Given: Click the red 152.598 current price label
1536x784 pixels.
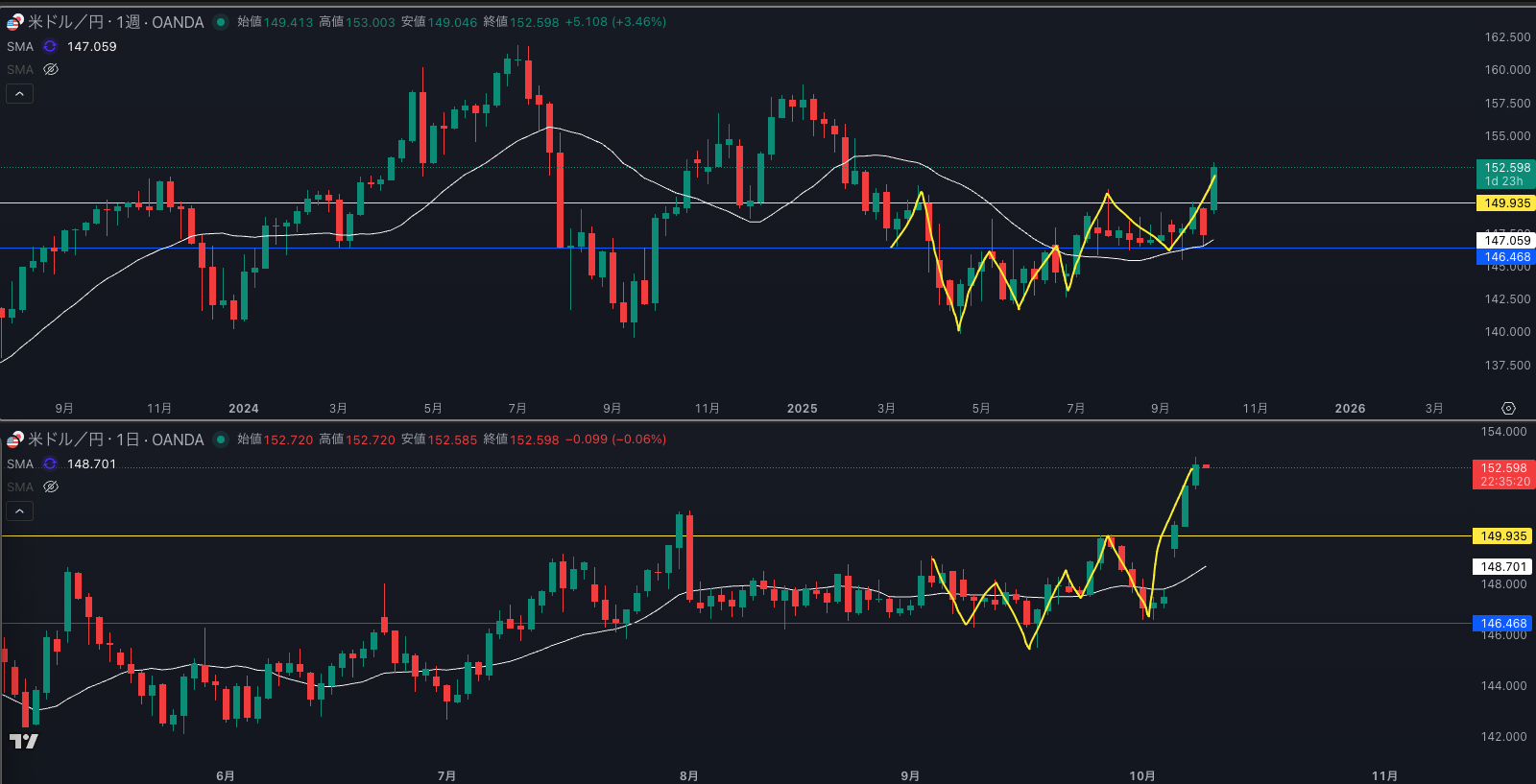Looking at the screenshot, I should pos(1502,474).
